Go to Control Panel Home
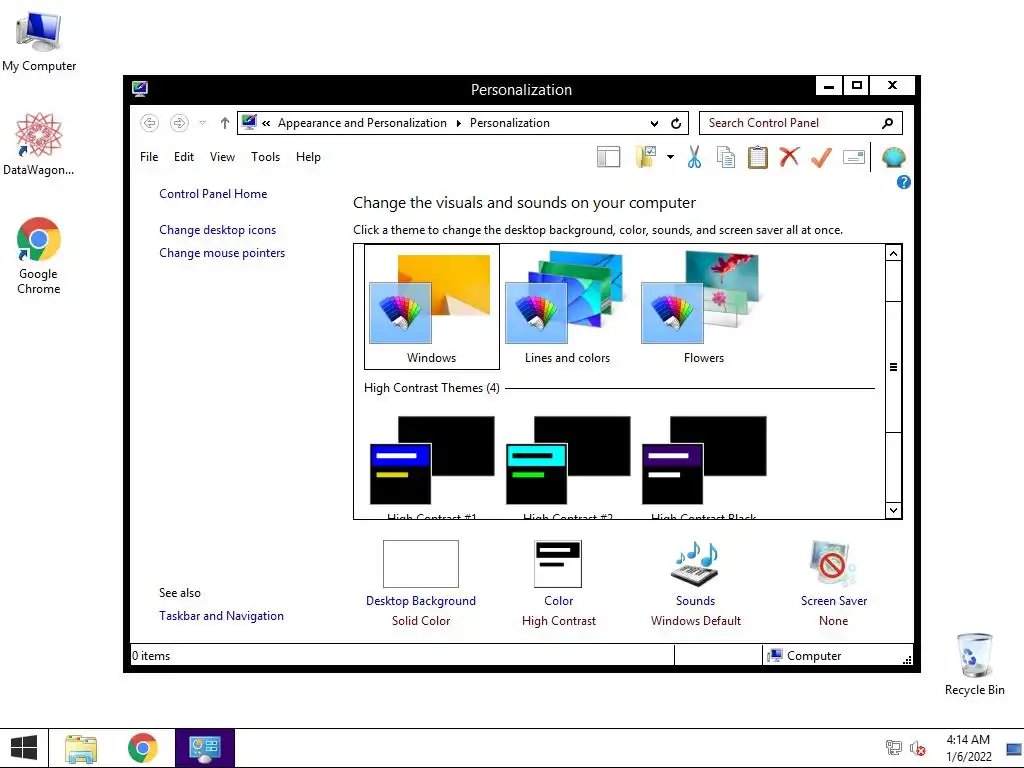Image resolution: width=1024 pixels, height=768 pixels. tap(213, 194)
